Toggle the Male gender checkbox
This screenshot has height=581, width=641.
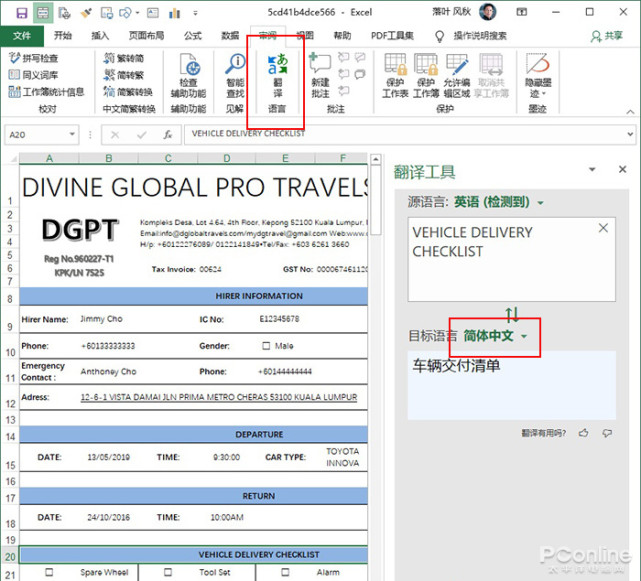[x=266, y=346]
